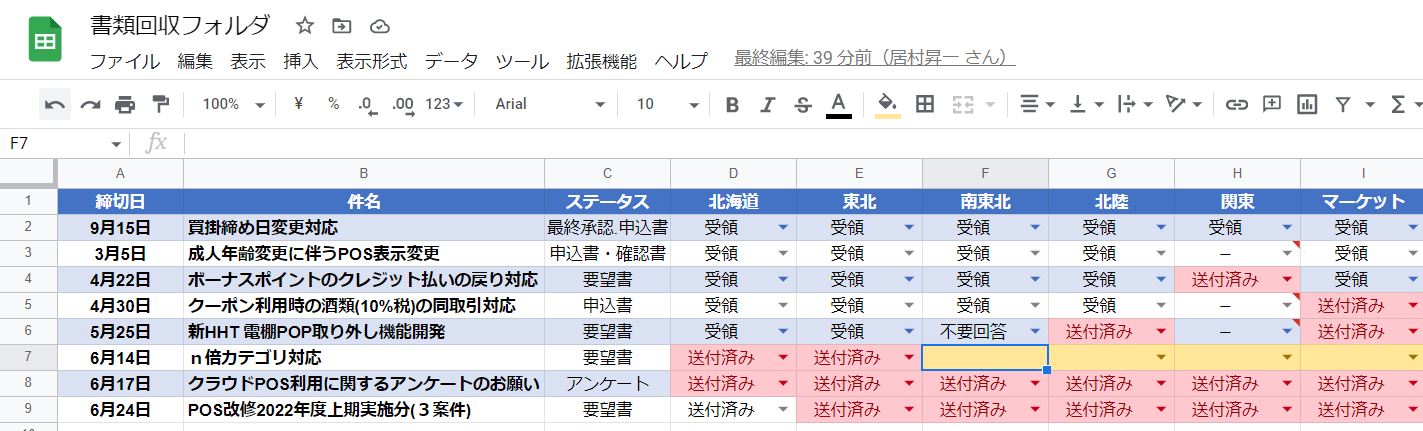Open 北海道 dropdown in row 9

click(782, 410)
